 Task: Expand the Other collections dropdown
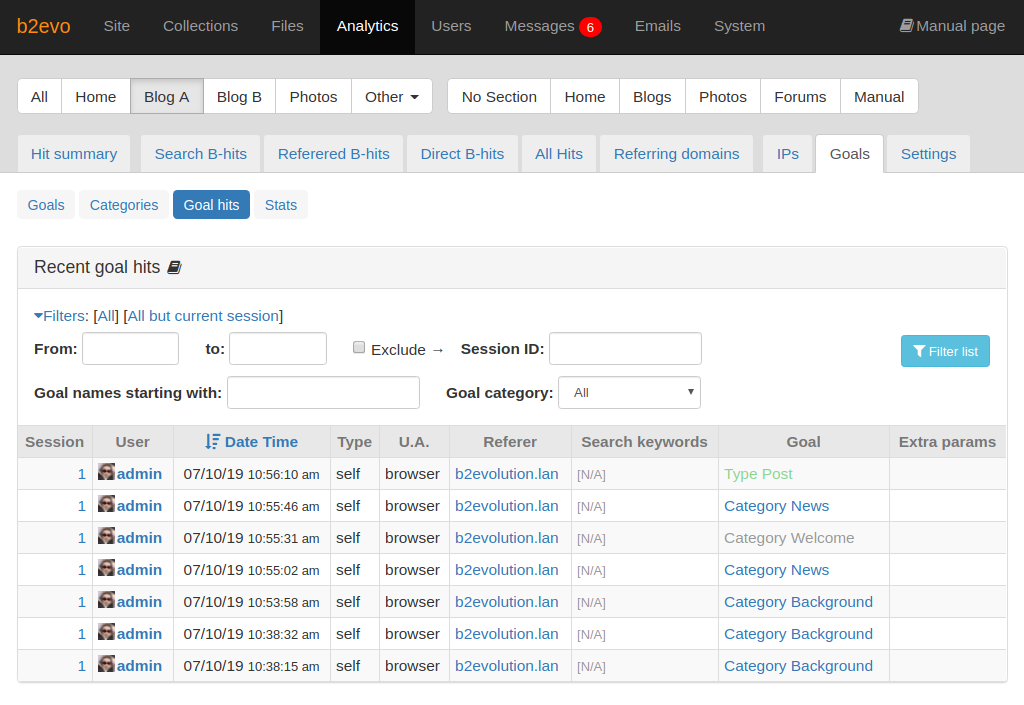point(392,97)
